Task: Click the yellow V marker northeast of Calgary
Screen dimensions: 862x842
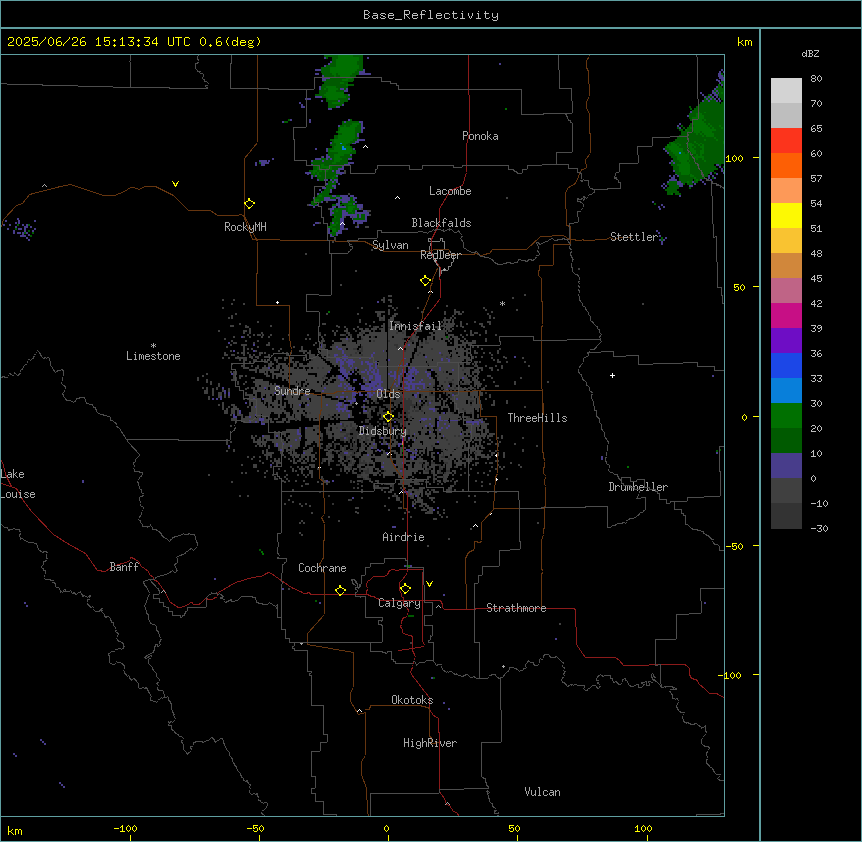Action: [x=429, y=584]
